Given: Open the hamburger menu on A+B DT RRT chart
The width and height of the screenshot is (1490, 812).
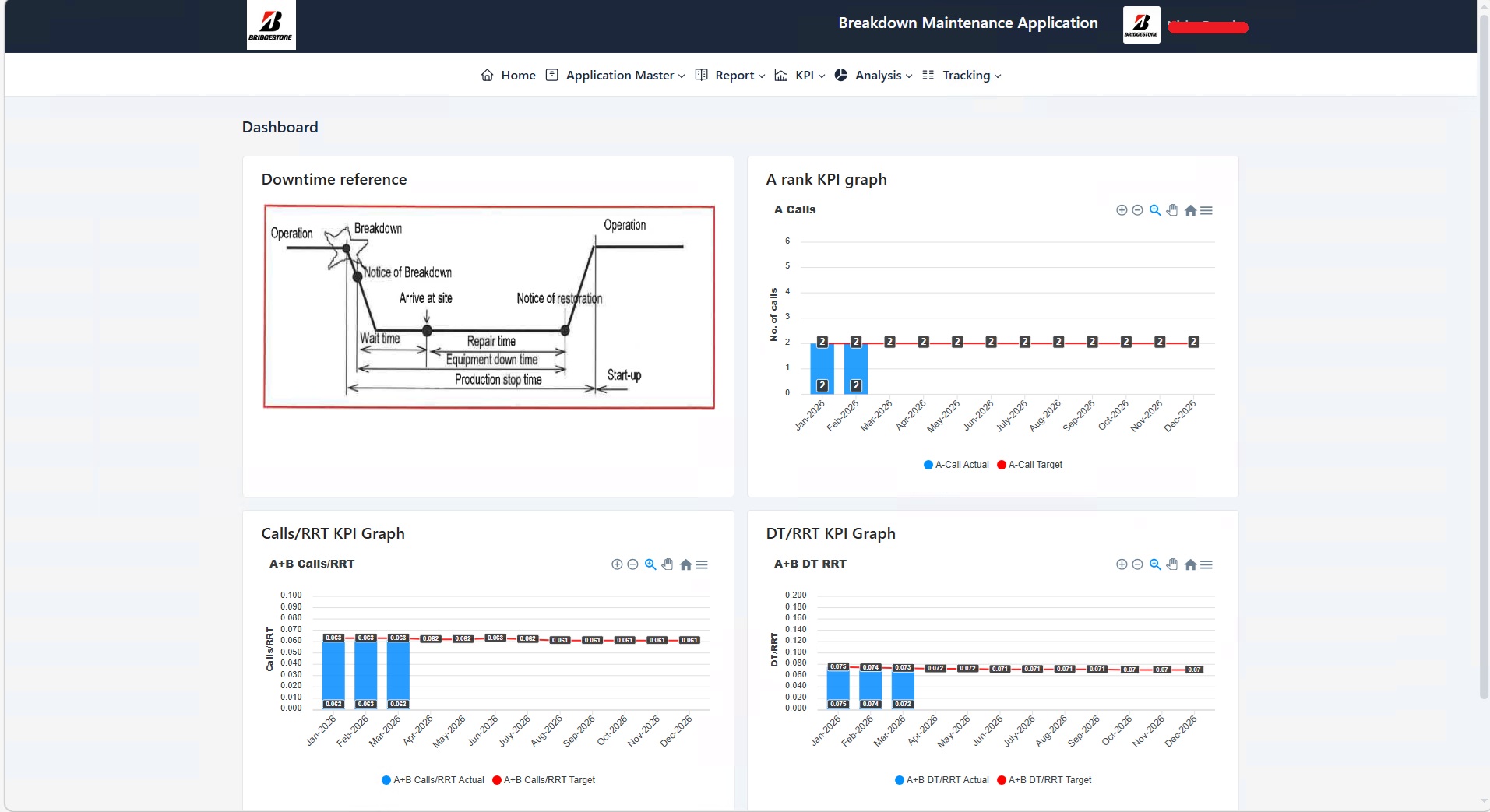Looking at the screenshot, I should pyautogui.click(x=1206, y=564).
